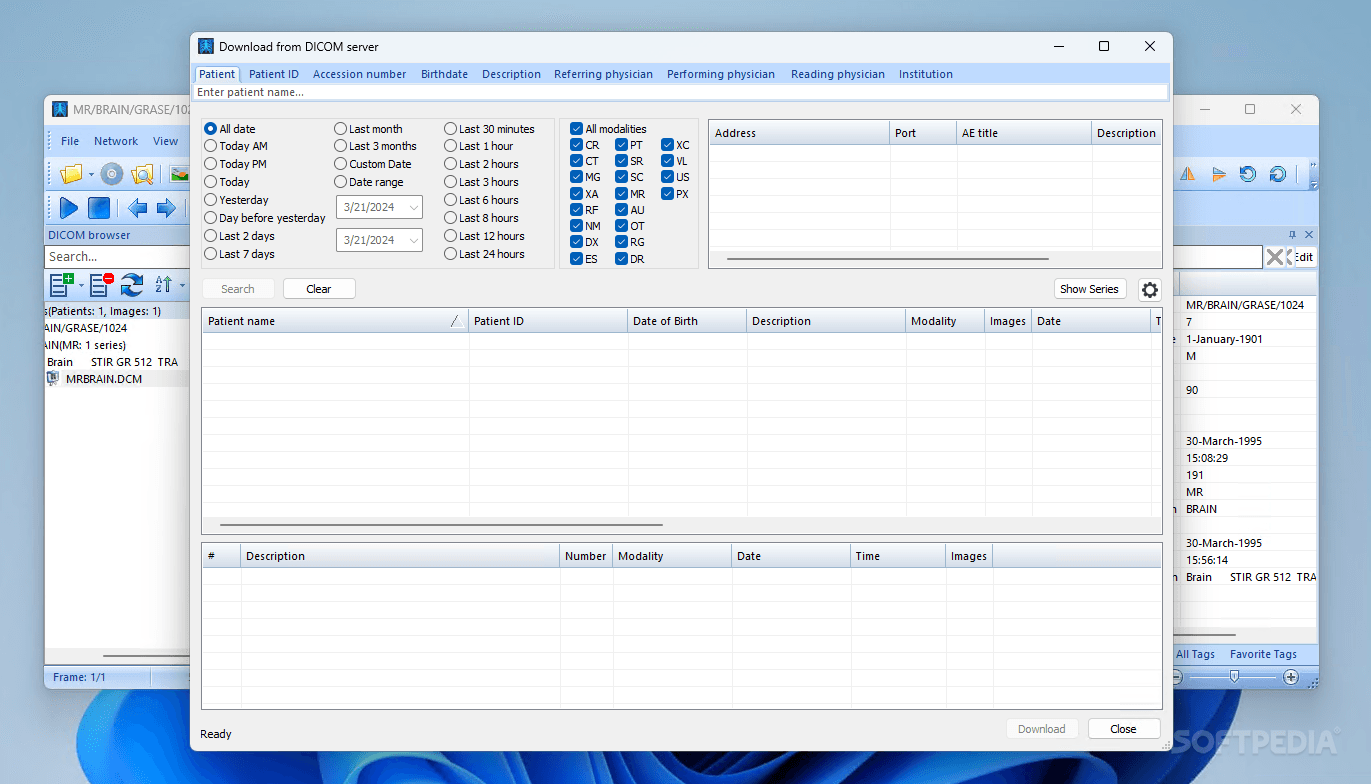Click the zoom plus circle in the viewer status bar

[x=1291, y=677]
